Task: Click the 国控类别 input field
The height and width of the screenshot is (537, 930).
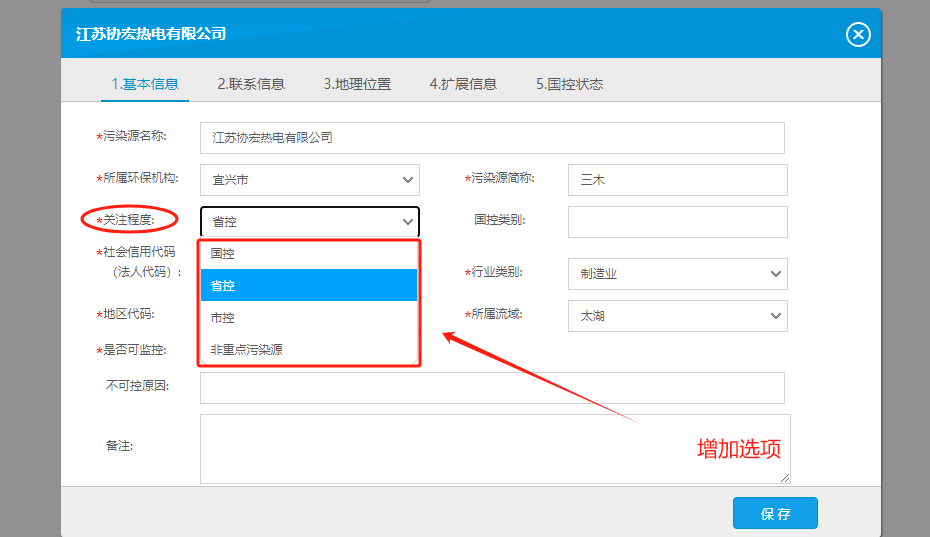Action: pyautogui.click(x=677, y=222)
